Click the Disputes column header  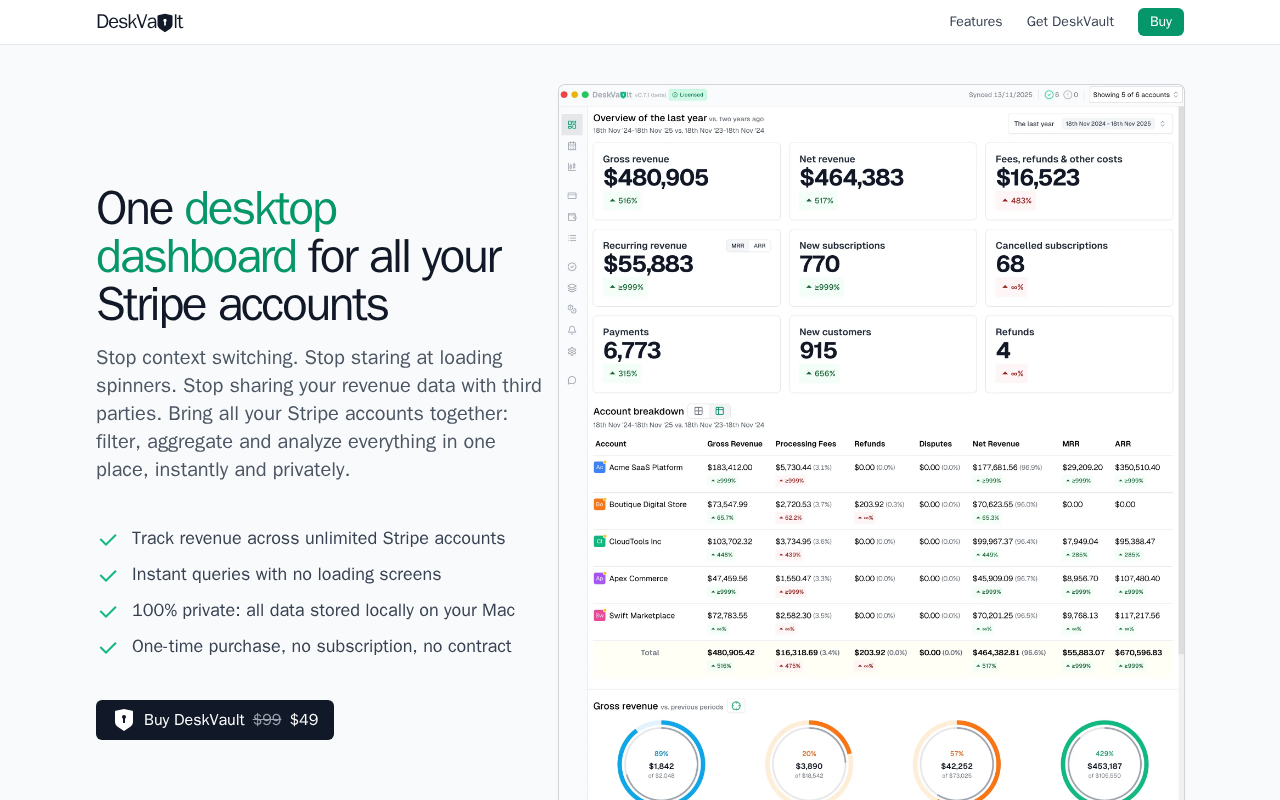tap(936, 444)
